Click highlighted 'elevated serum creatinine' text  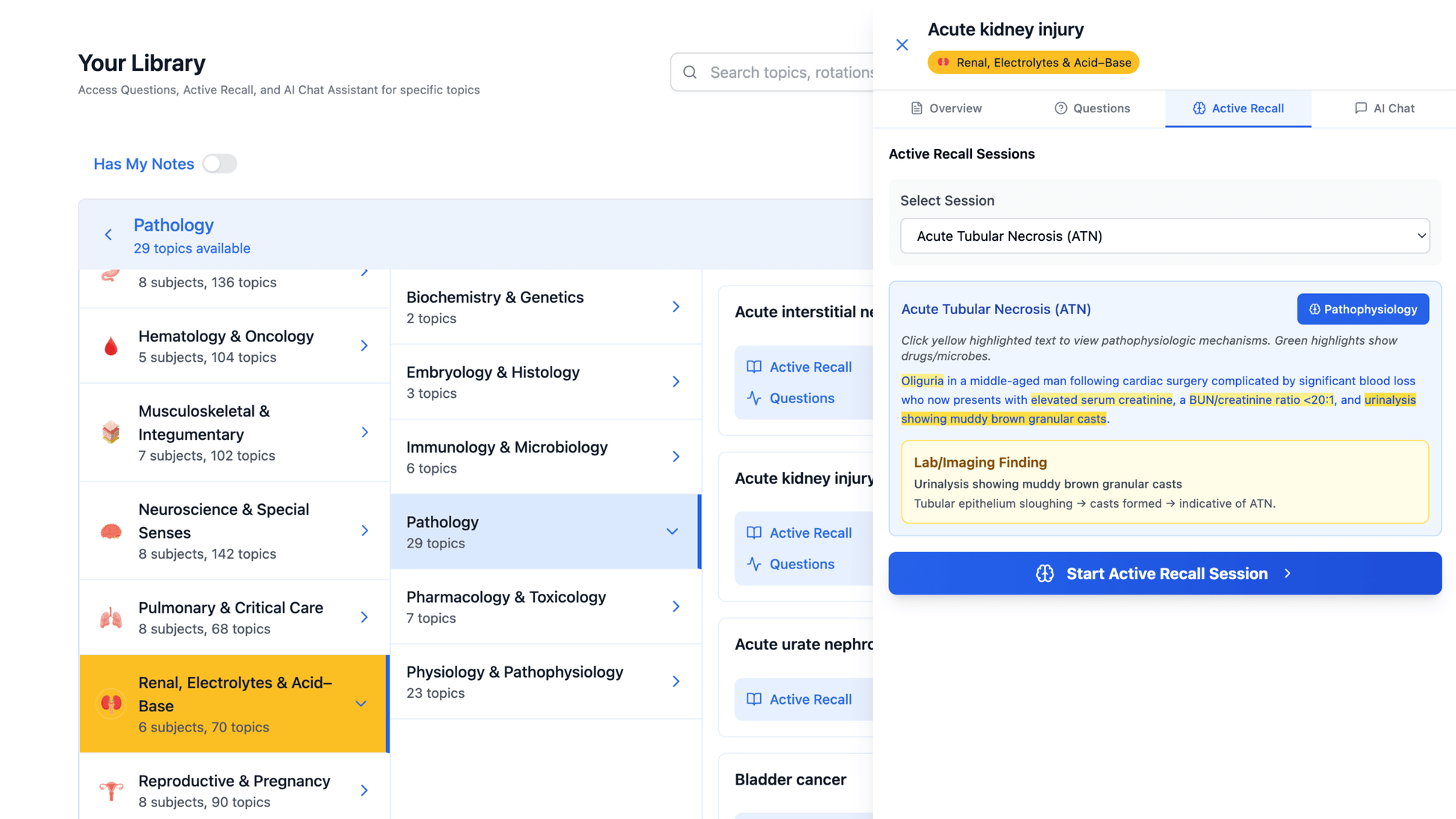[1101, 400]
